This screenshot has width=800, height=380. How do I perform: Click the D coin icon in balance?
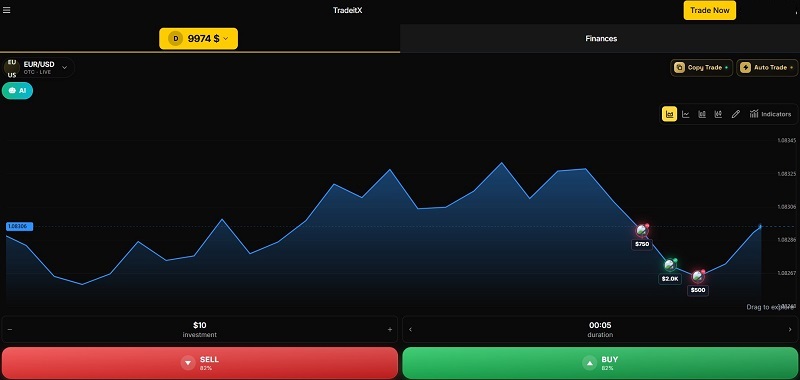176,38
